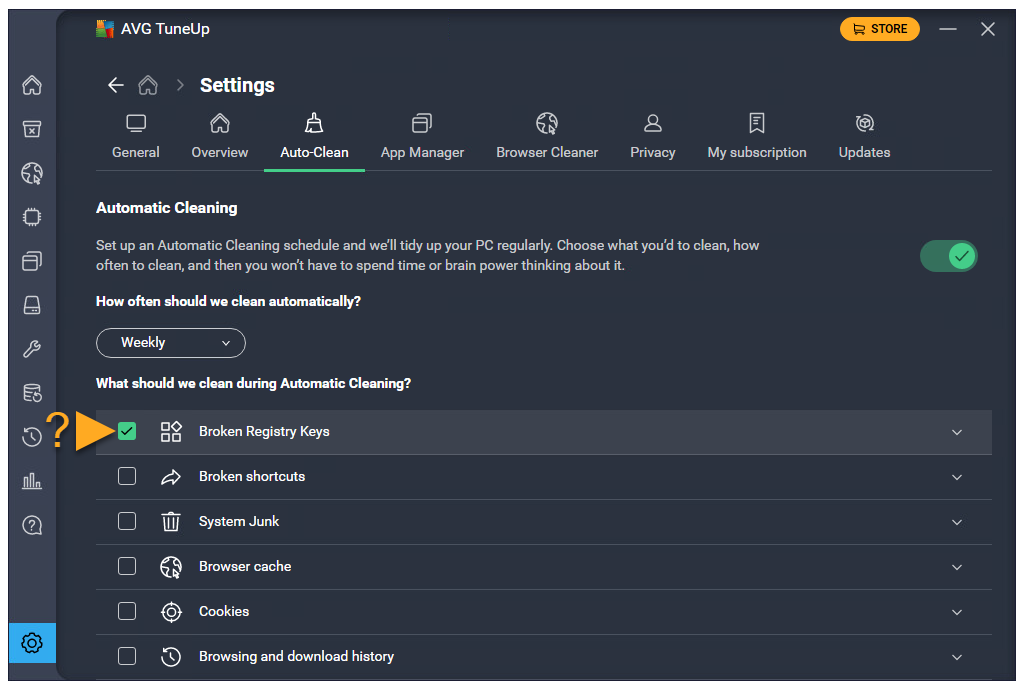The height and width of the screenshot is (688, 1027).
Task: Open the help question icon in sidebar
Action: [x=32, y=525]
